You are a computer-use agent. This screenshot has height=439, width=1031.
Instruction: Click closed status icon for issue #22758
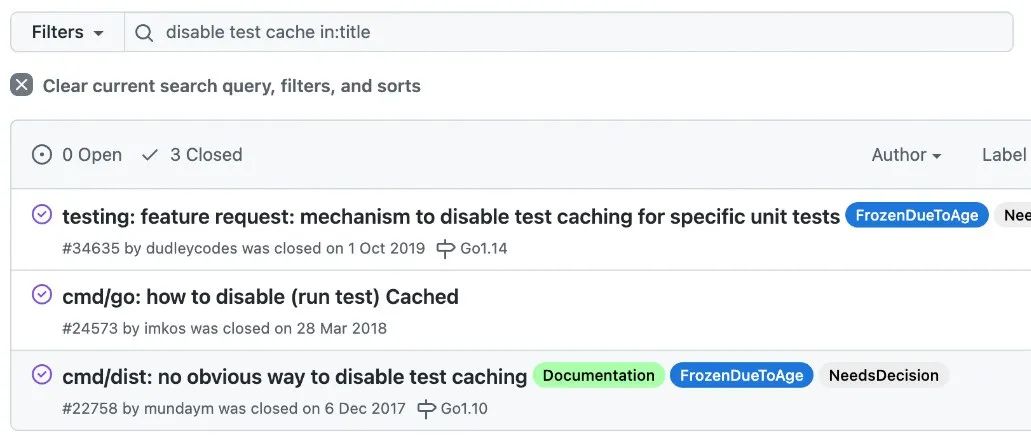click(x=42, y=375)
